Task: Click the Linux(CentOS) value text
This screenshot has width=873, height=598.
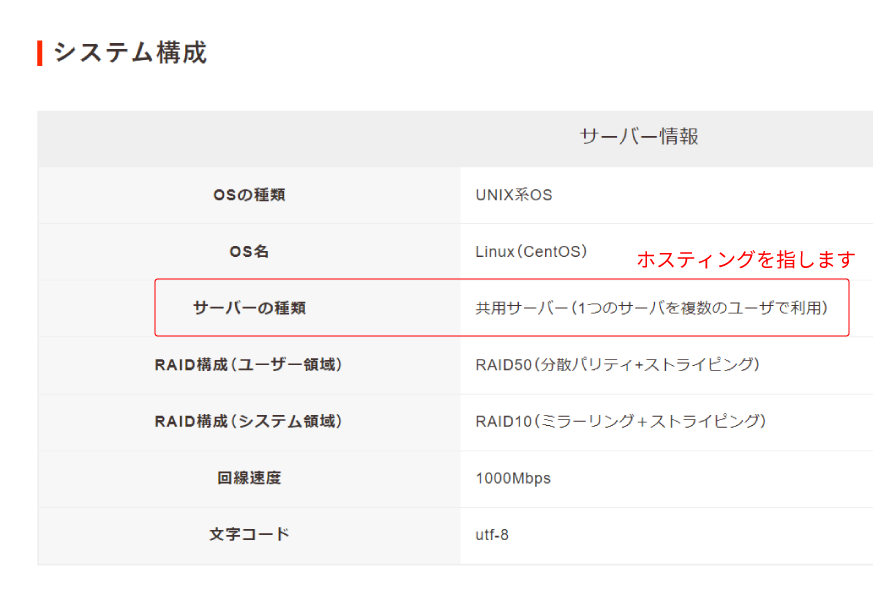Action: [x=531, y=251]
